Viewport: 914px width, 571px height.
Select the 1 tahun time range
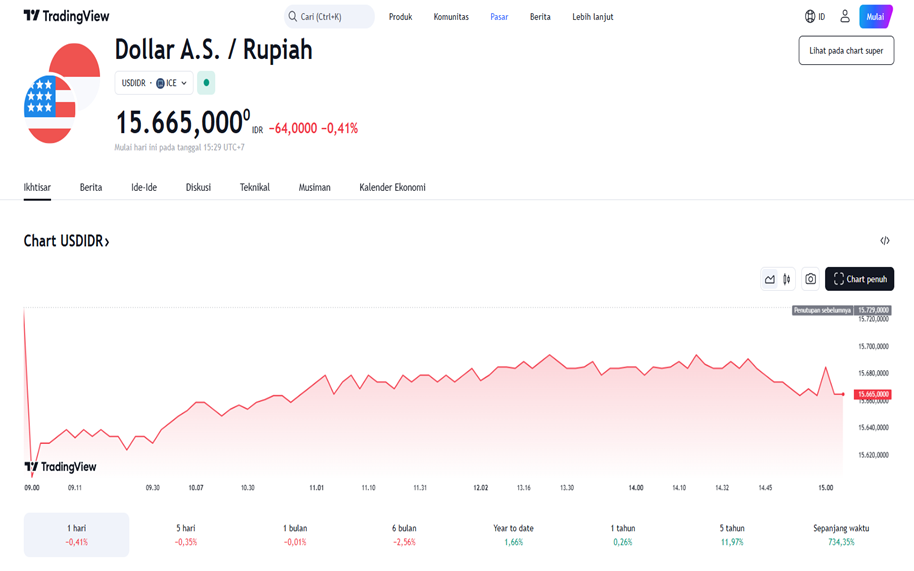[x=623, y=534]
